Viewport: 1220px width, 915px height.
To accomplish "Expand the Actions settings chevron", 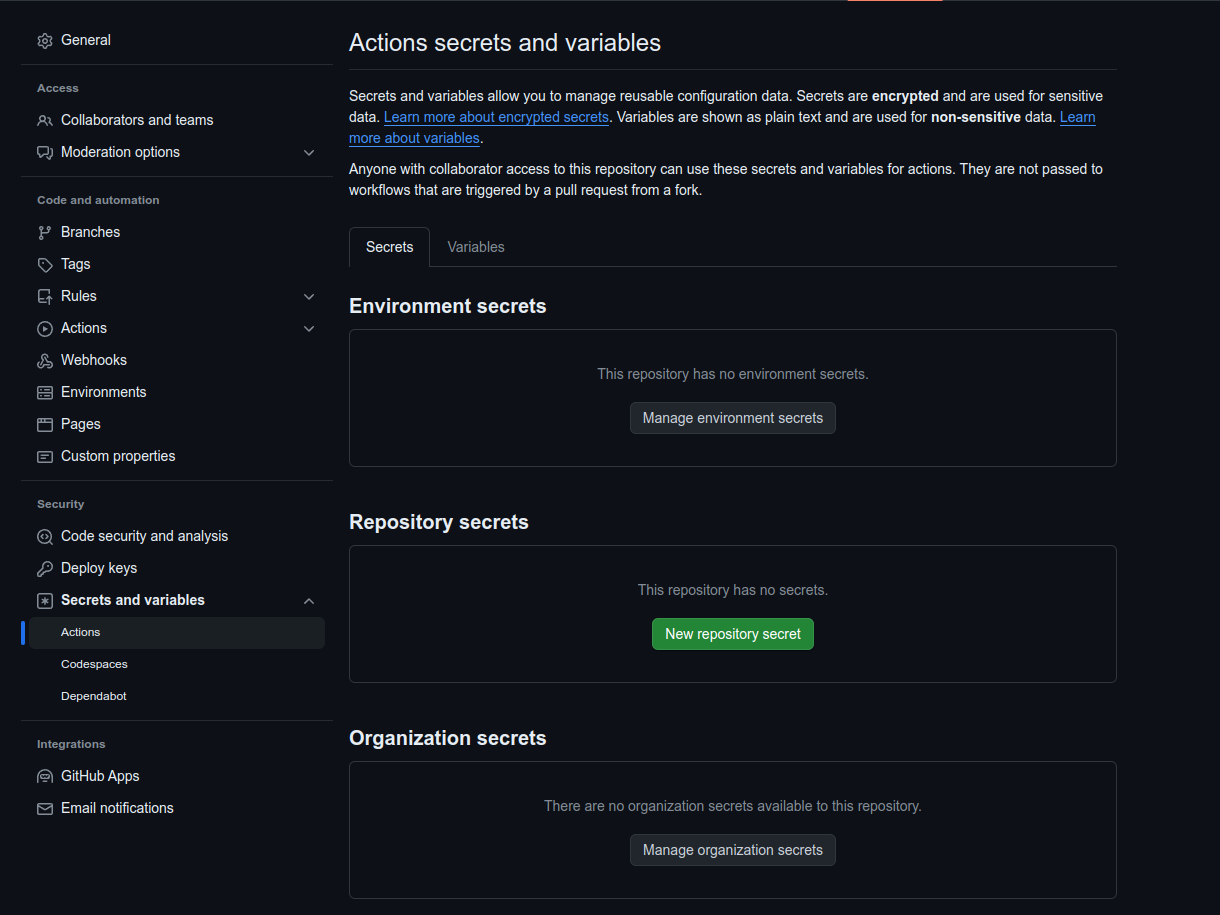I will (309, 329).
